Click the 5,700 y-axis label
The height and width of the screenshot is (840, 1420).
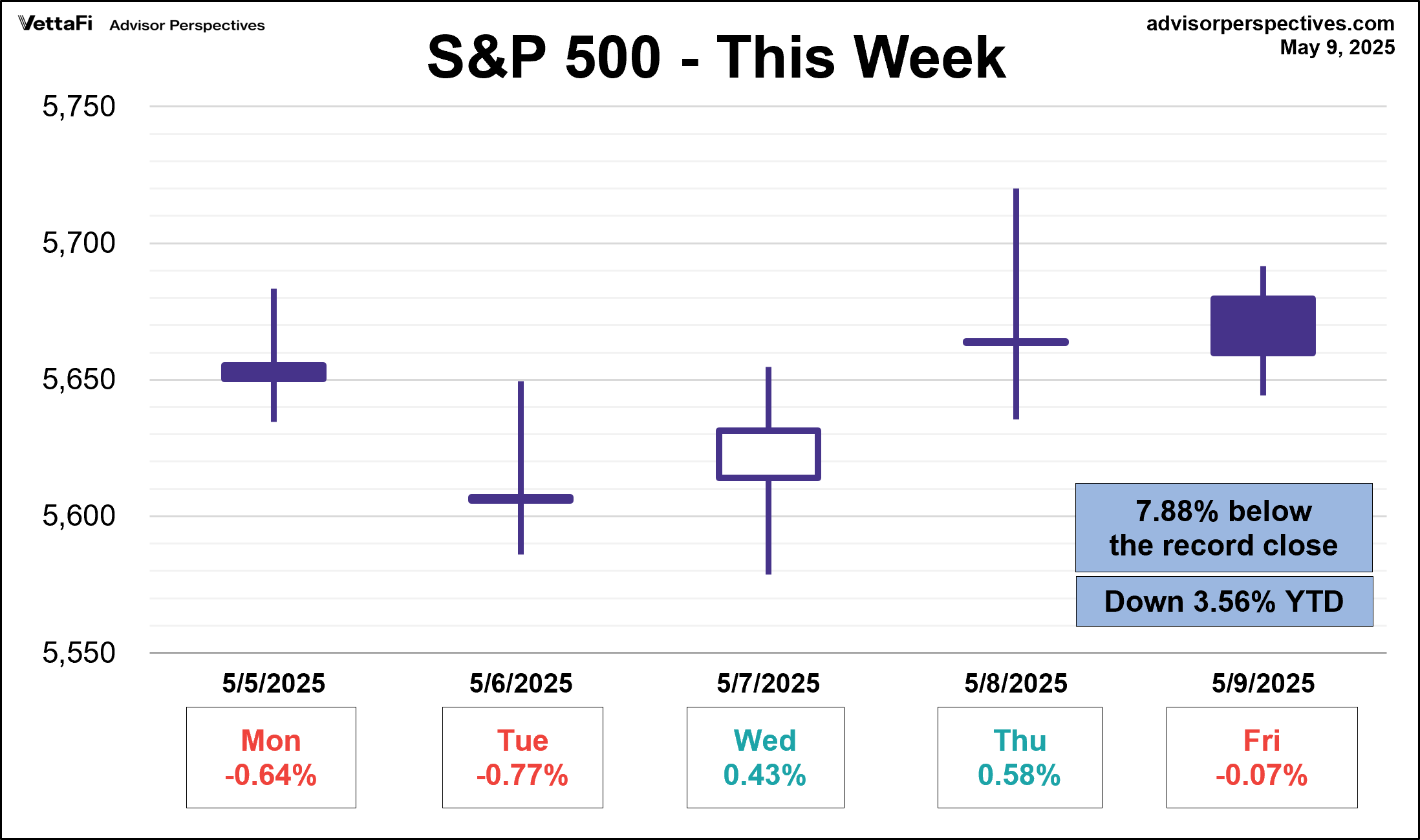79,243
